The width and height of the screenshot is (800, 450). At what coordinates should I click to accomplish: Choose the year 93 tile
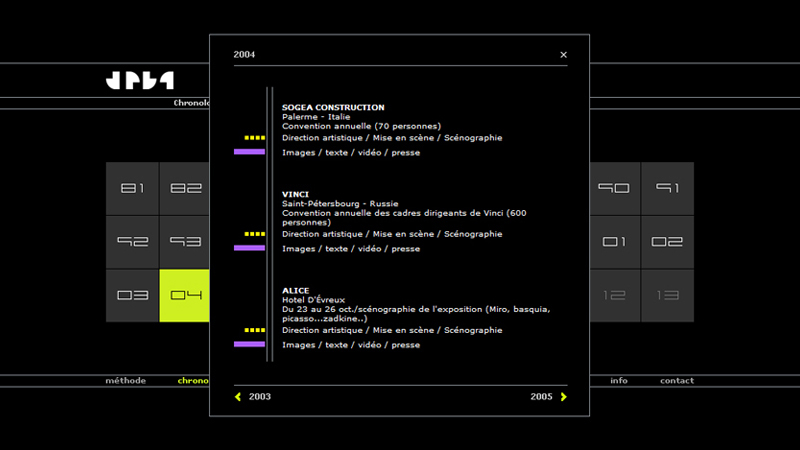click(x=185, y=242)
